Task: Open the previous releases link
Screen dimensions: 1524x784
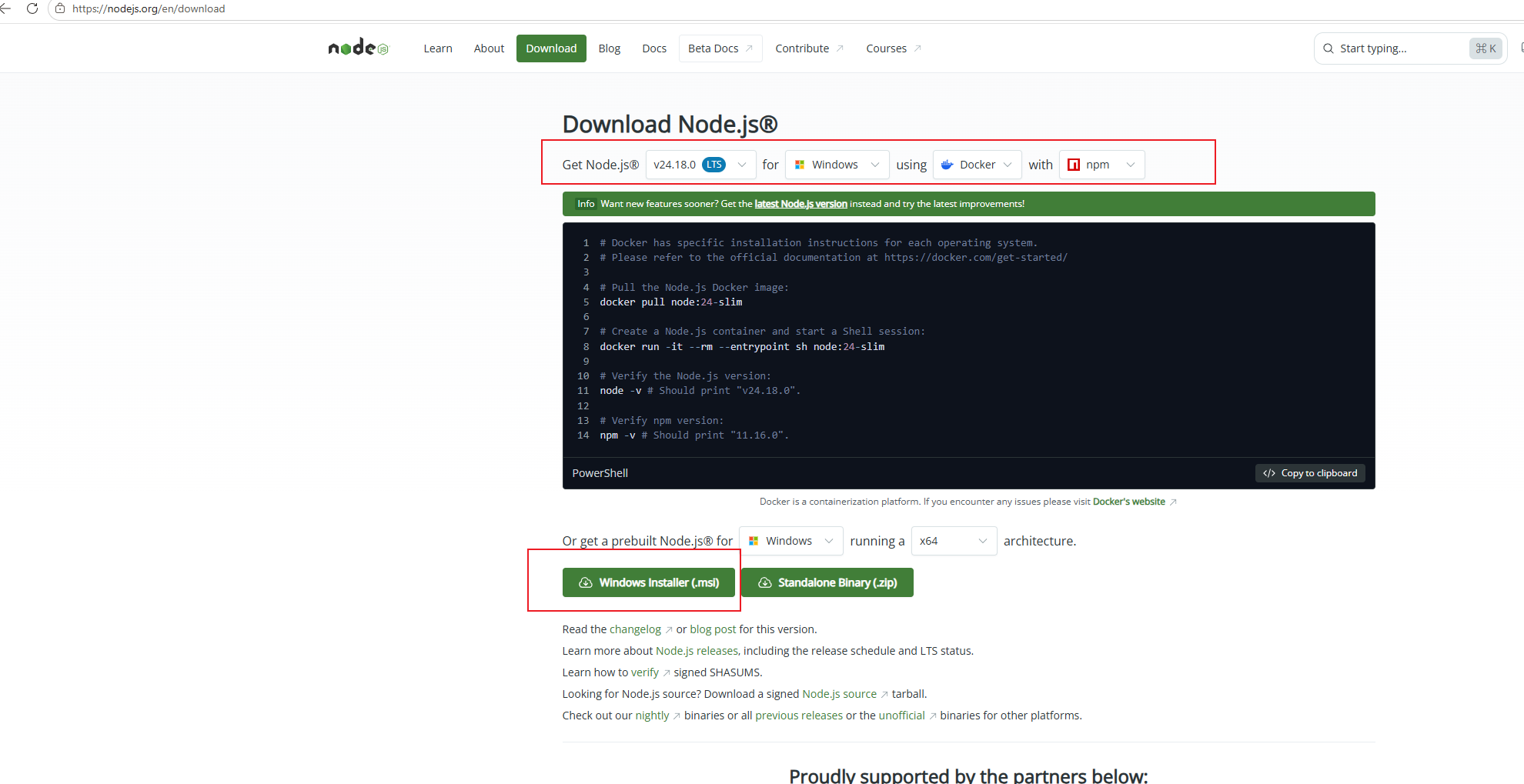Action: [x=799, y=716]
